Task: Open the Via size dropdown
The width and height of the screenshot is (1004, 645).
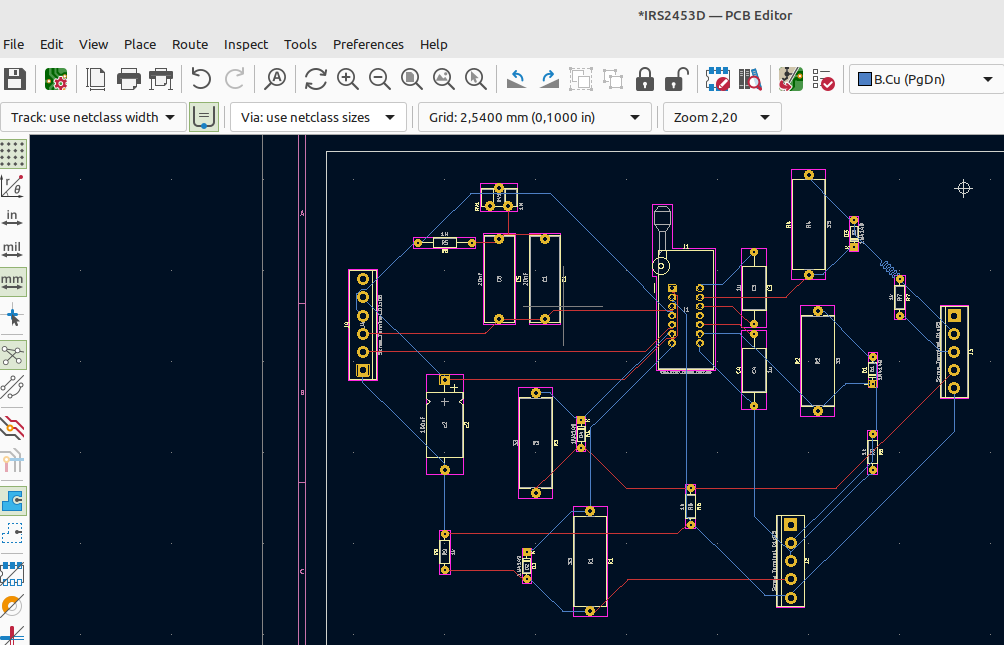Action: tap(318, 117)
